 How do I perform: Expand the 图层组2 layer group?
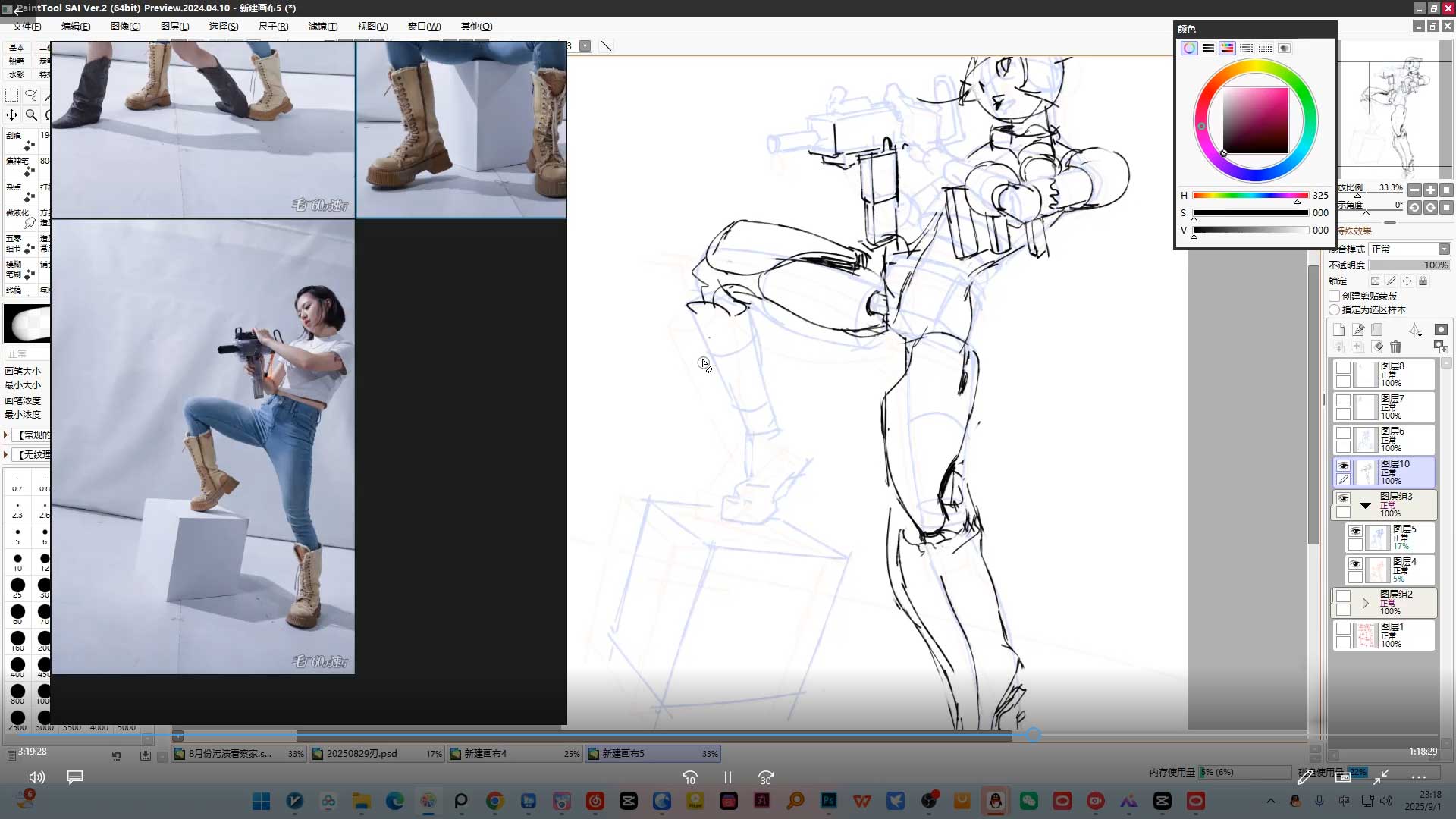pos(1365,603)
